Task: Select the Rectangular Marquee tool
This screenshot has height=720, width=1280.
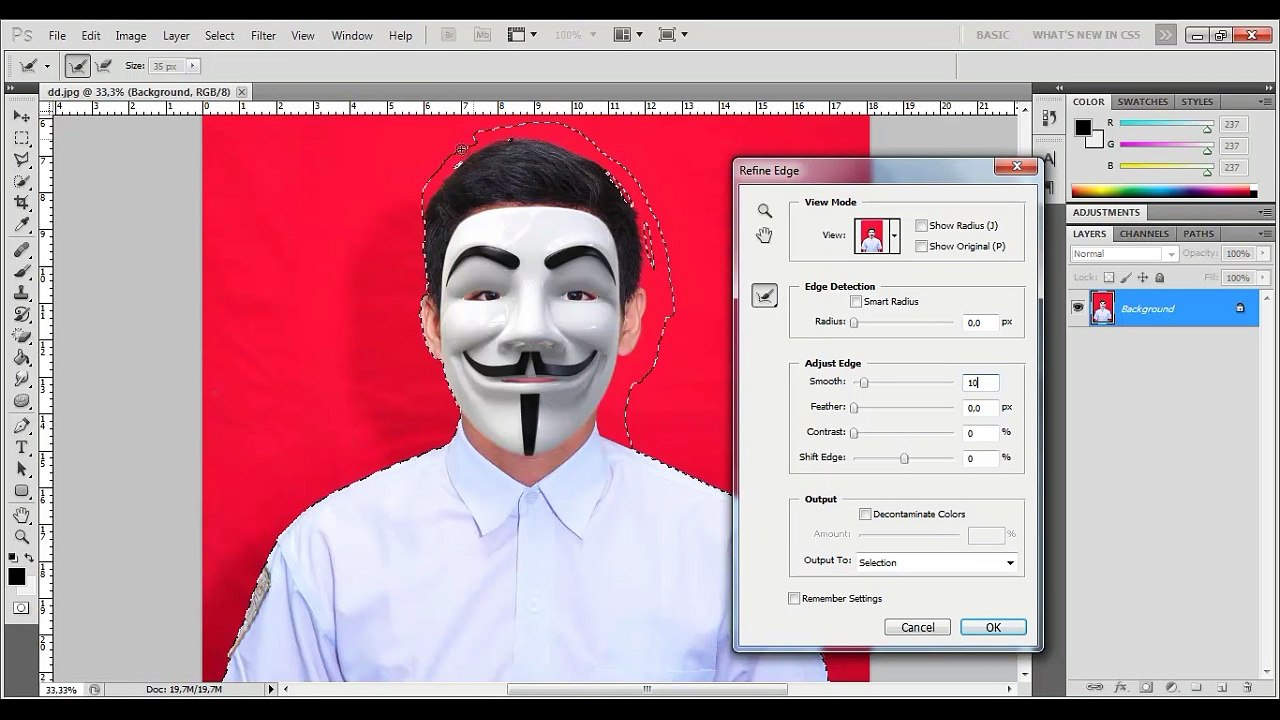Action: coord(21,138)
